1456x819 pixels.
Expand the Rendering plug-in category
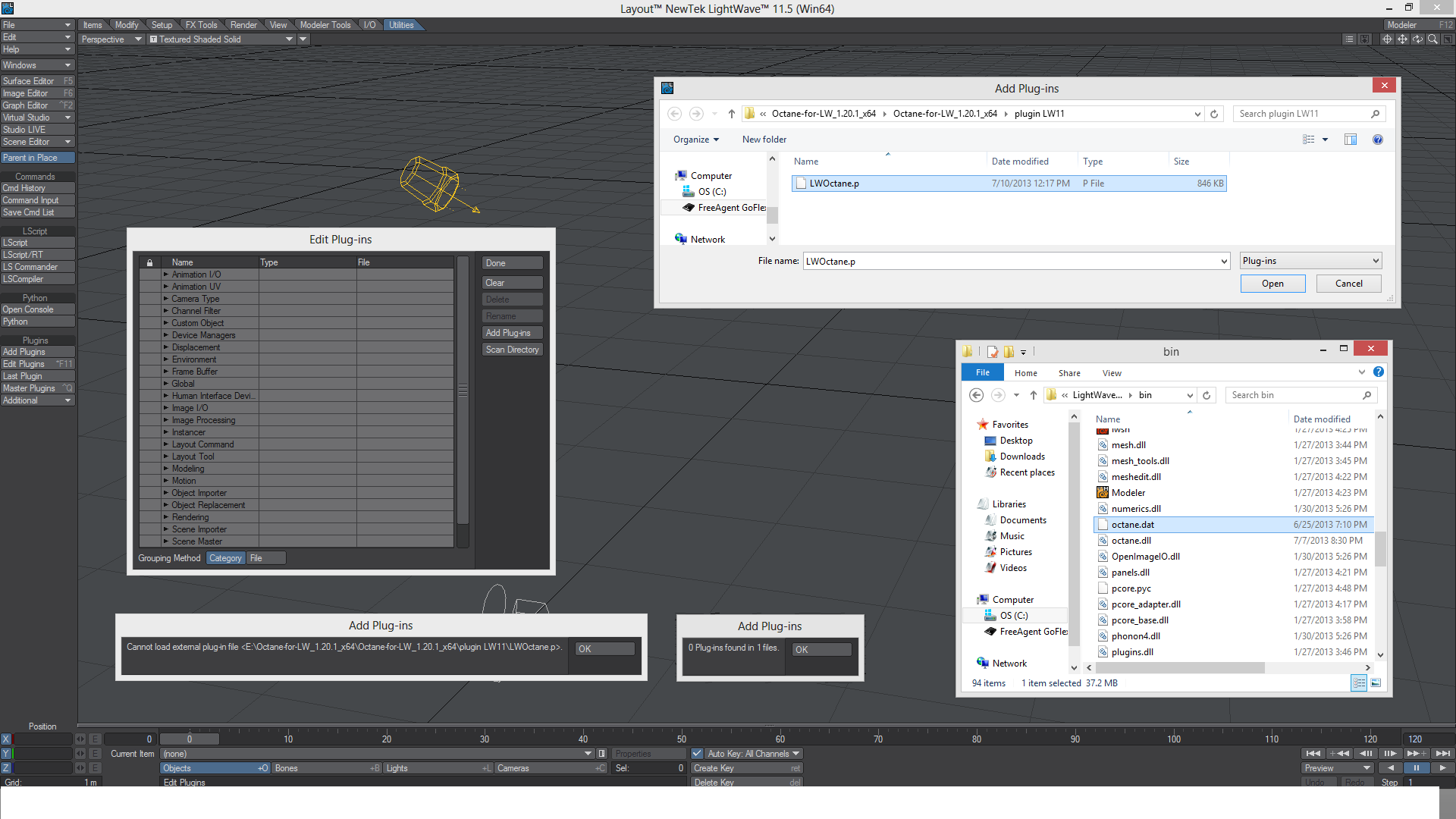tap(166, 517)
